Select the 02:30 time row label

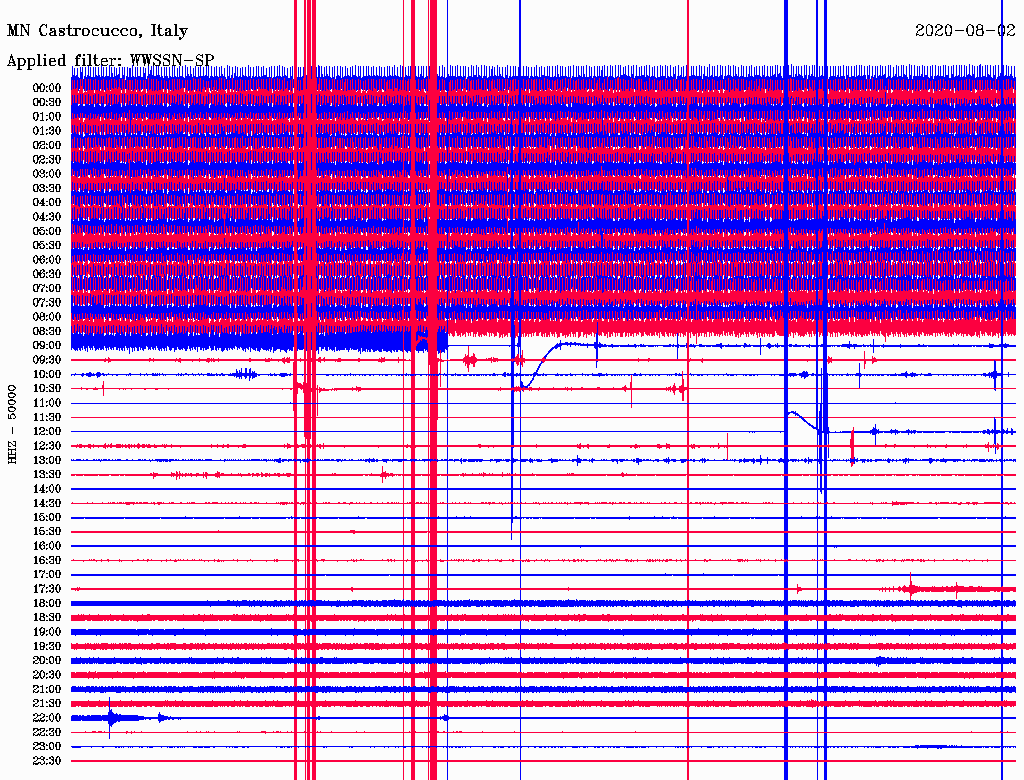47,159
